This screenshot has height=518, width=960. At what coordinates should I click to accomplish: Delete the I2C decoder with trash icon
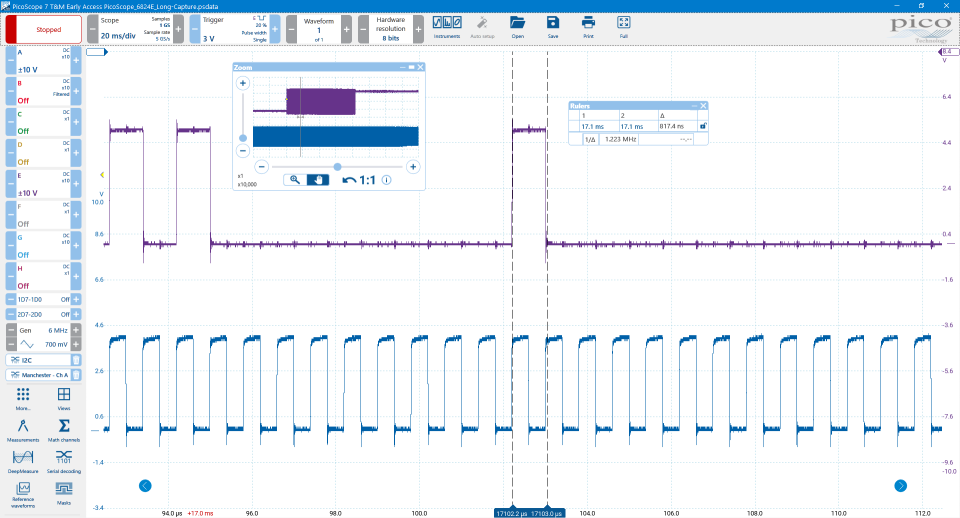[x=75, y=359]
